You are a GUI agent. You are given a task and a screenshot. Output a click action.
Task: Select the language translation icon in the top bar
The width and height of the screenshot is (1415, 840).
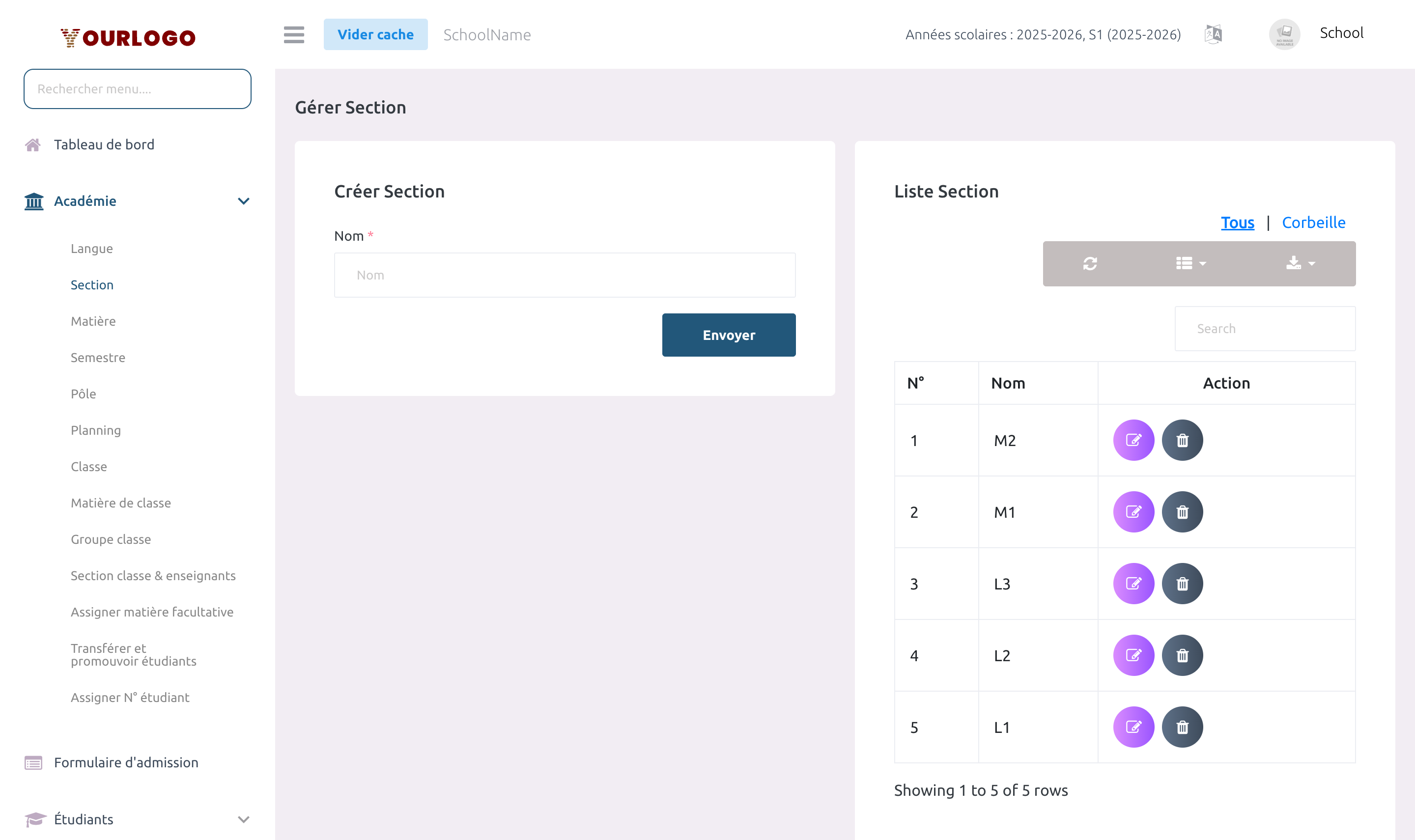coord(1214,34)
